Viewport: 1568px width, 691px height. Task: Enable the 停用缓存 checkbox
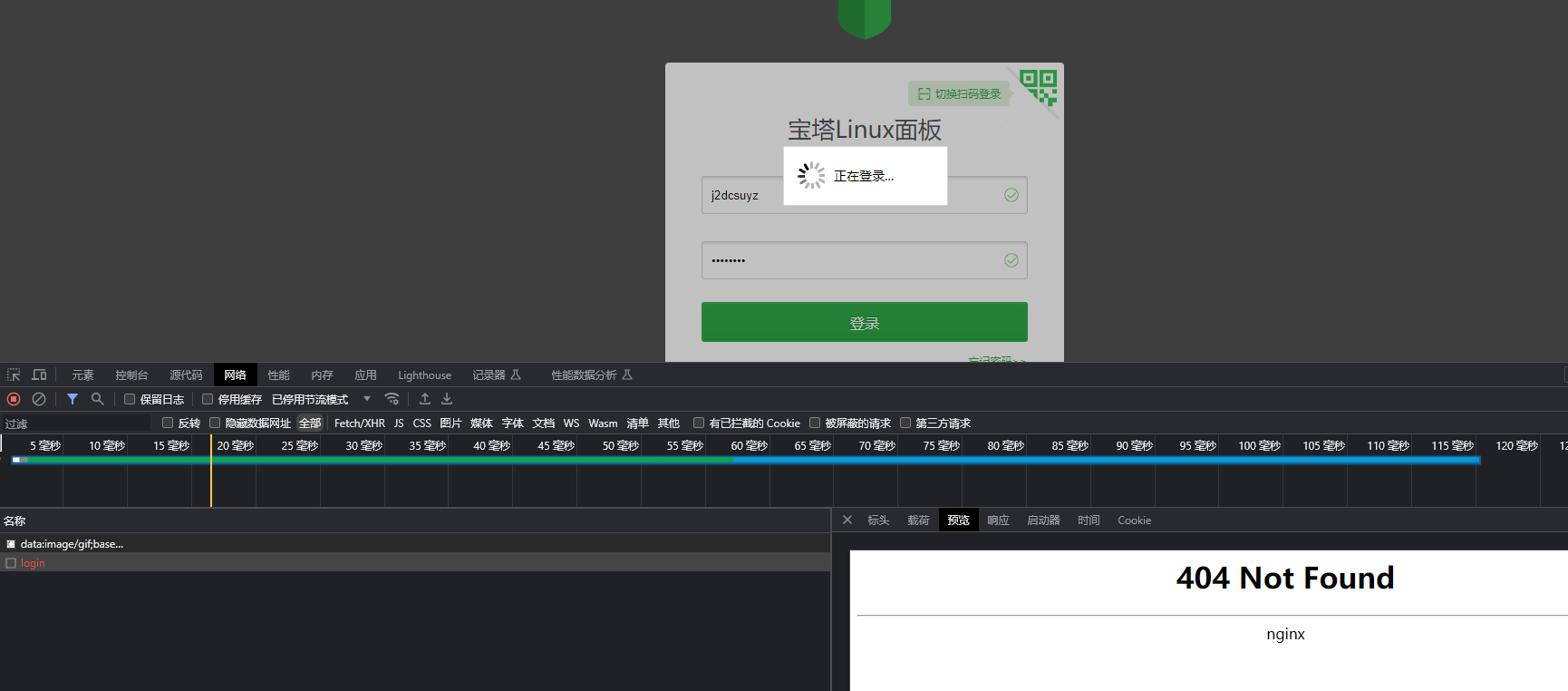coord(208,399)
